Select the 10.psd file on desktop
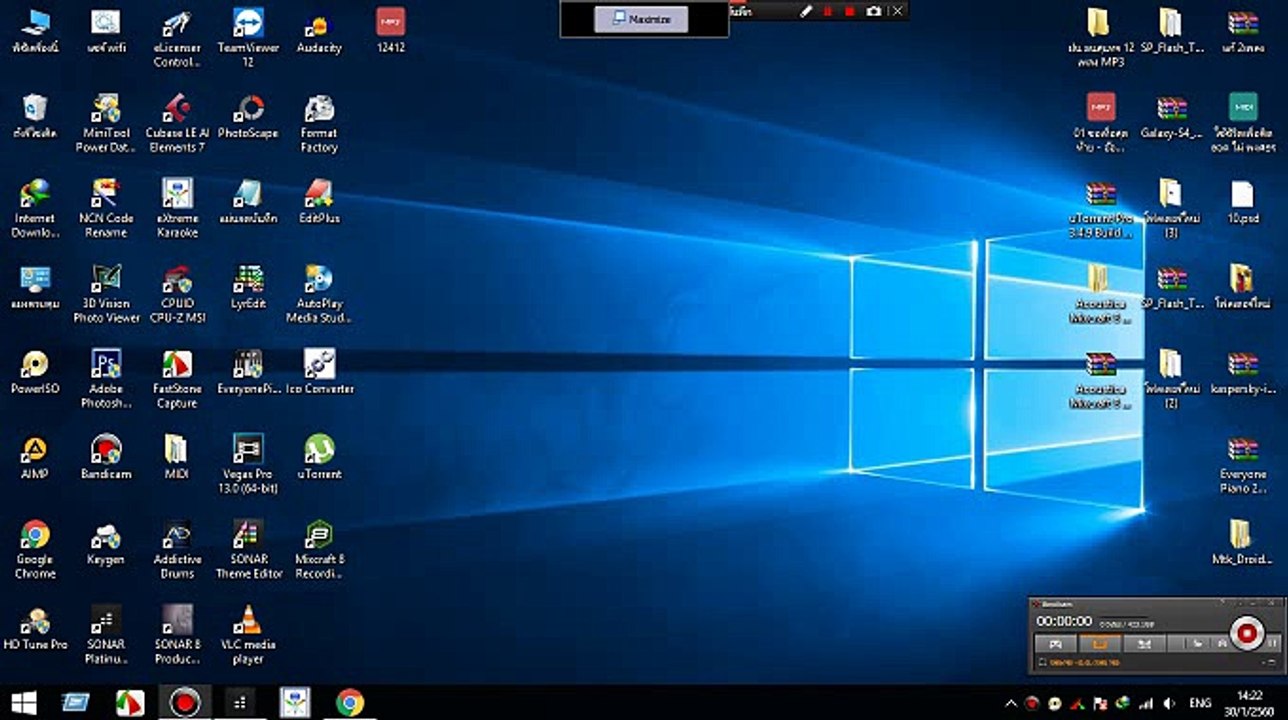1288x720 pixels. [x=1242, y=201]
